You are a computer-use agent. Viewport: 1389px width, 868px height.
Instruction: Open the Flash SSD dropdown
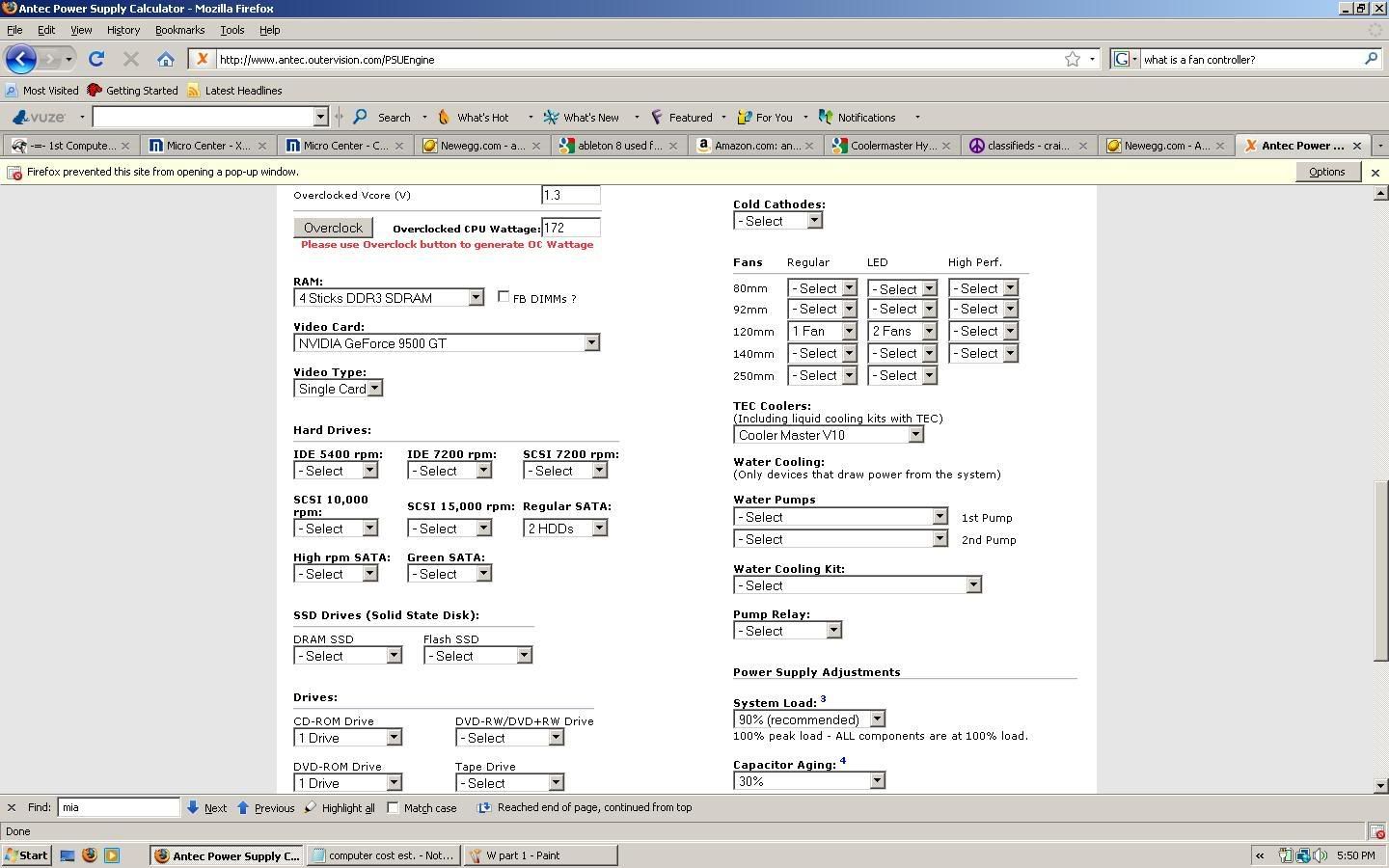click(478, 656)
